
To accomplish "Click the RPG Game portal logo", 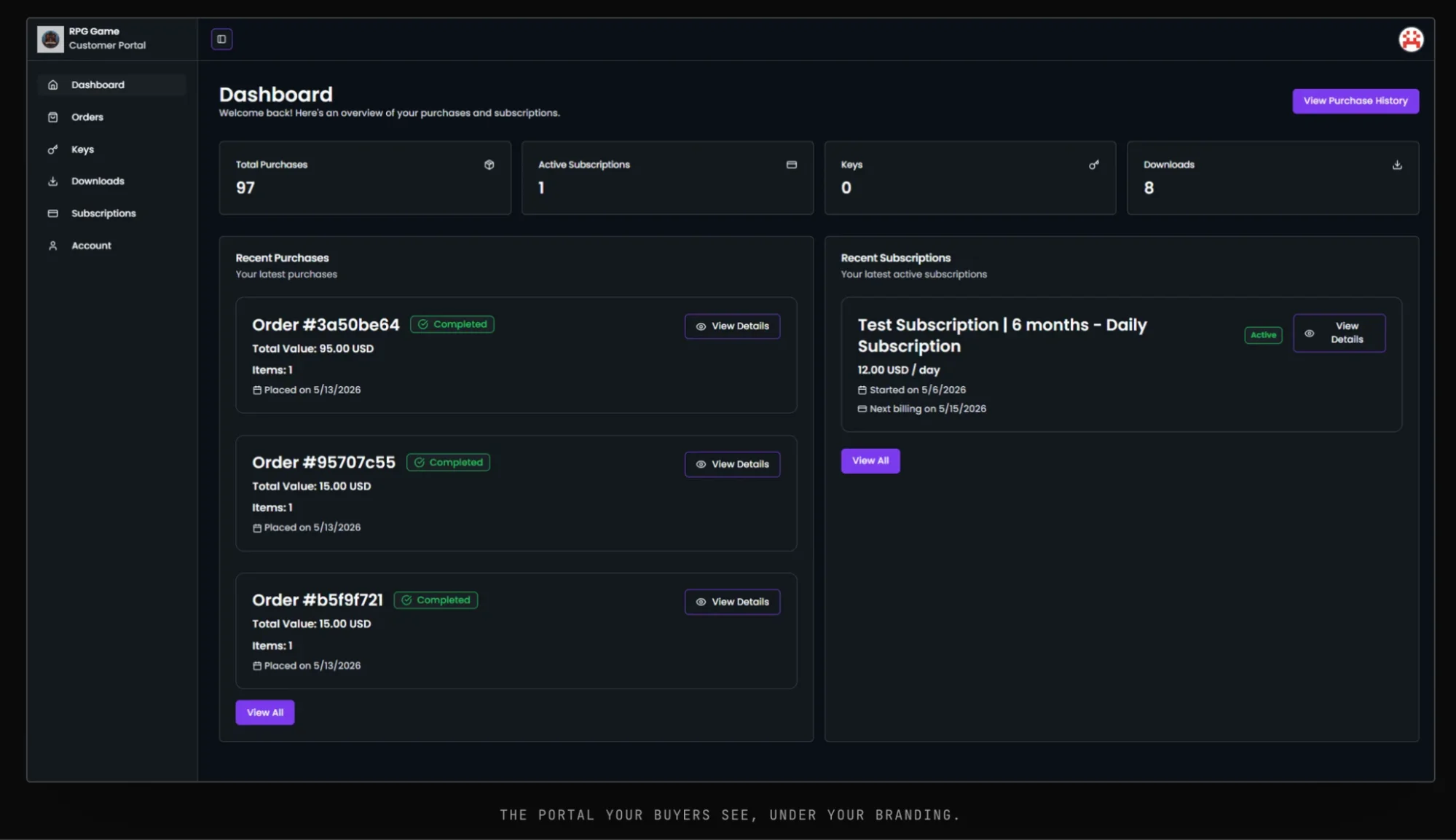I will 50,39.
